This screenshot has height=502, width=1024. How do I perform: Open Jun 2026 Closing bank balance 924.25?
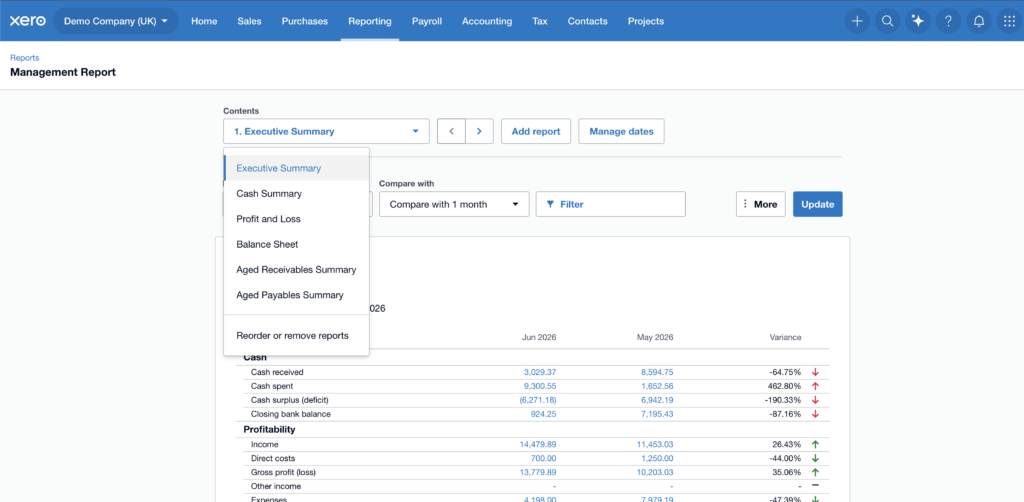[x=543, y=414]
